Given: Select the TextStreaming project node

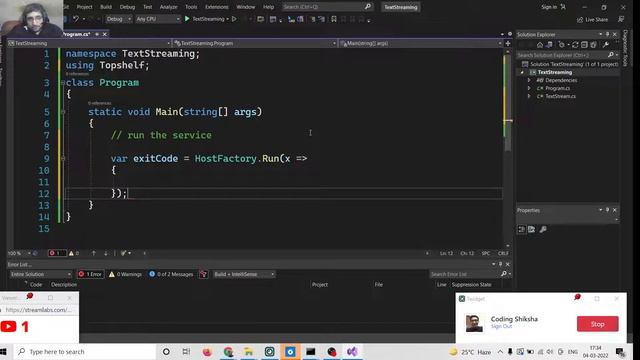Looking at the screenshot, I should point(555,72).
